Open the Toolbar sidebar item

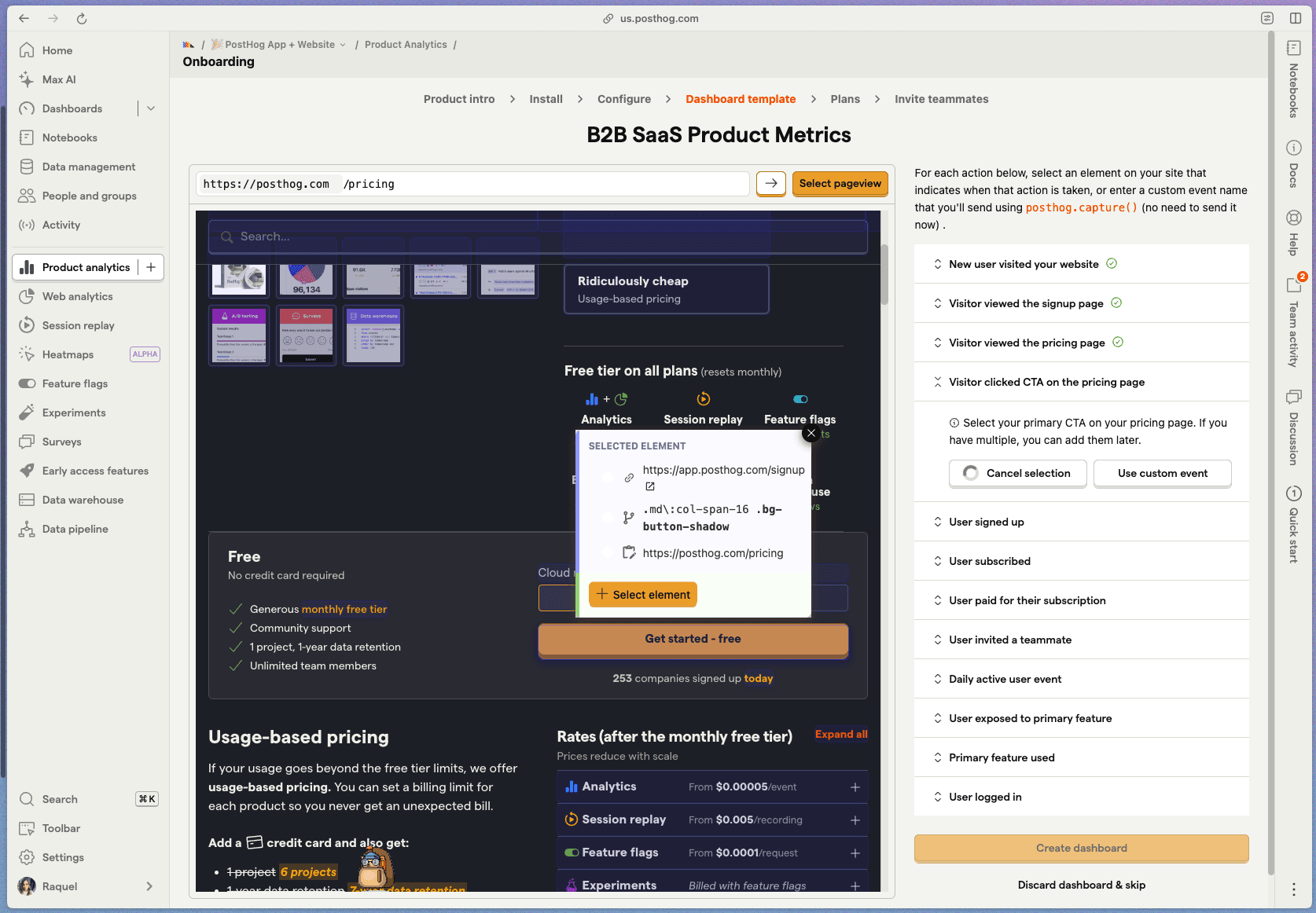click(61, 828)
